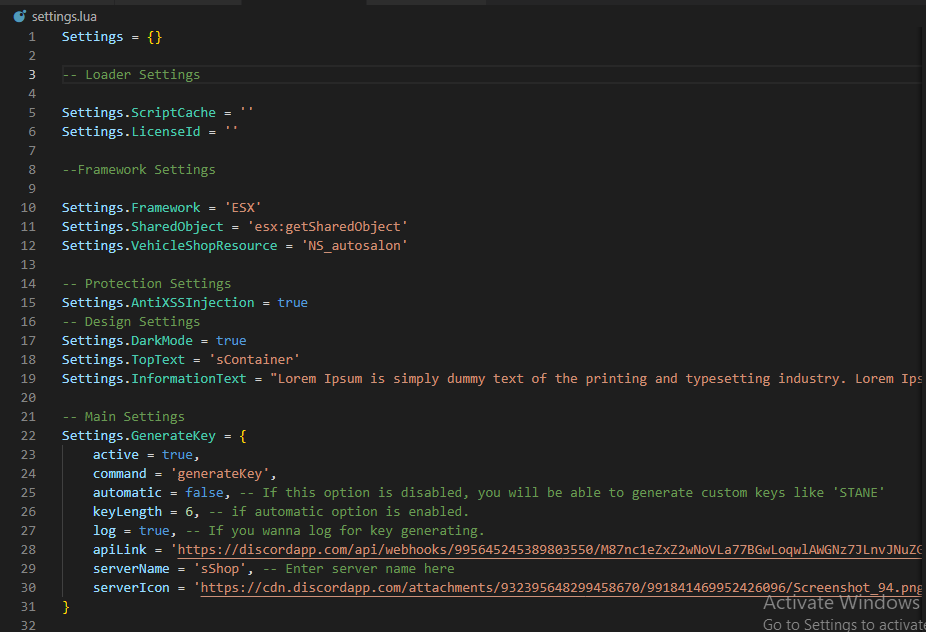Viewport: 926px width, 632px height.
Task: Click the '-- Loader Settings' comment
Action: [131, 74]
